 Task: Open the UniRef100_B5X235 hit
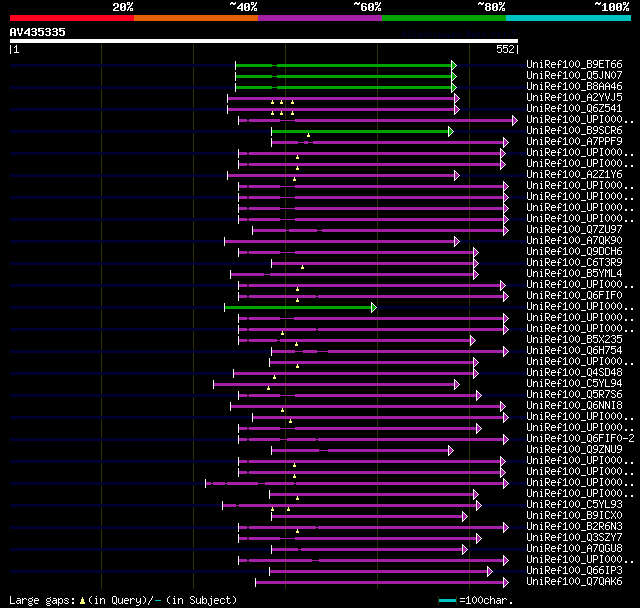click(x=574, y=340)
